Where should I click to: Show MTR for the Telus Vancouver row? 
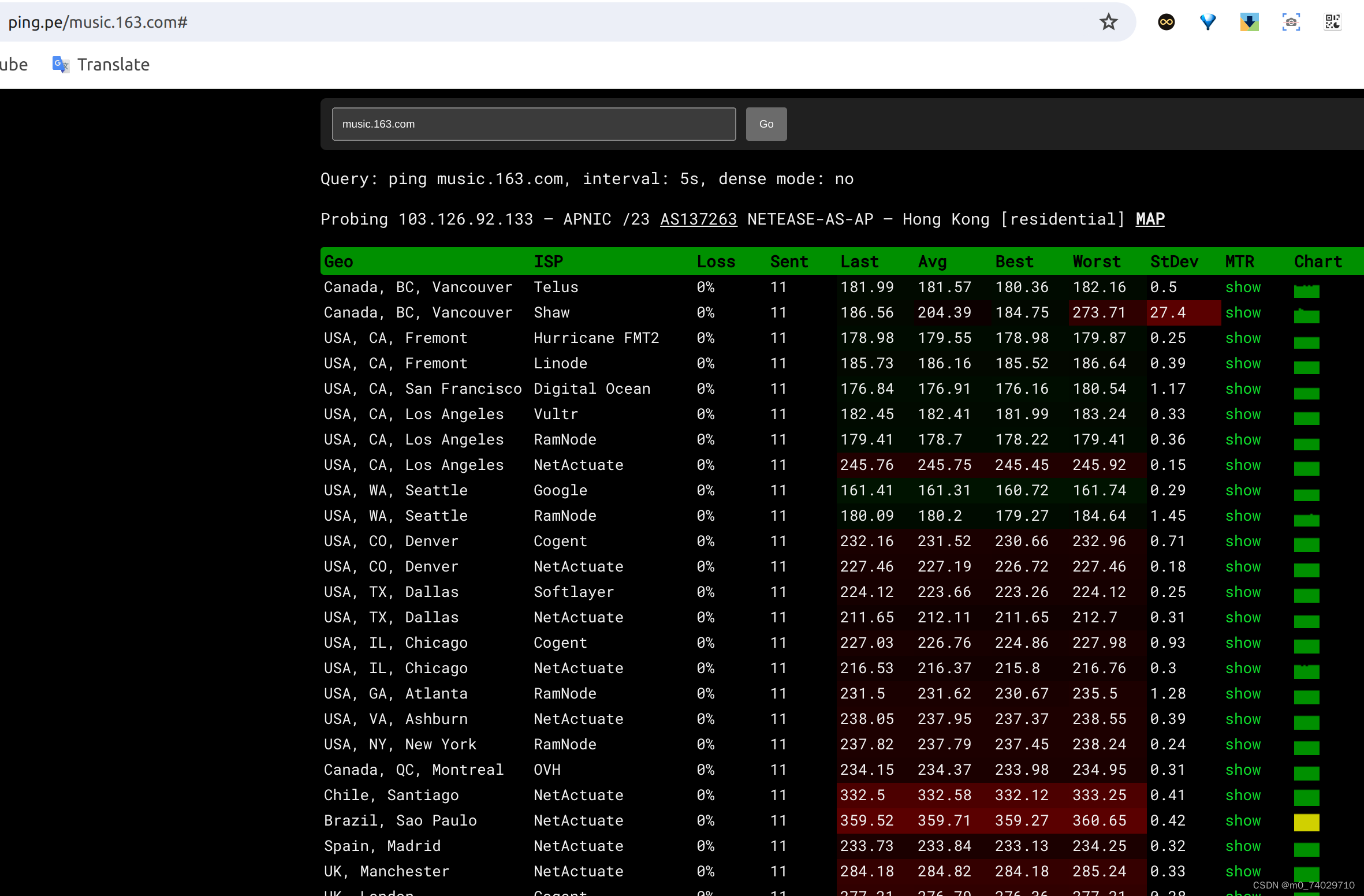pos(1243,287)
